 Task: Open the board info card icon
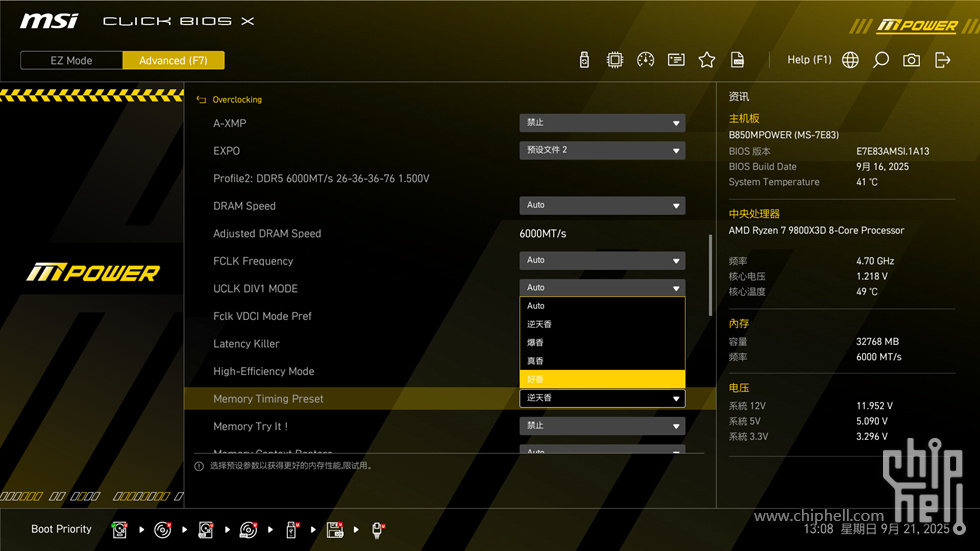676,60
